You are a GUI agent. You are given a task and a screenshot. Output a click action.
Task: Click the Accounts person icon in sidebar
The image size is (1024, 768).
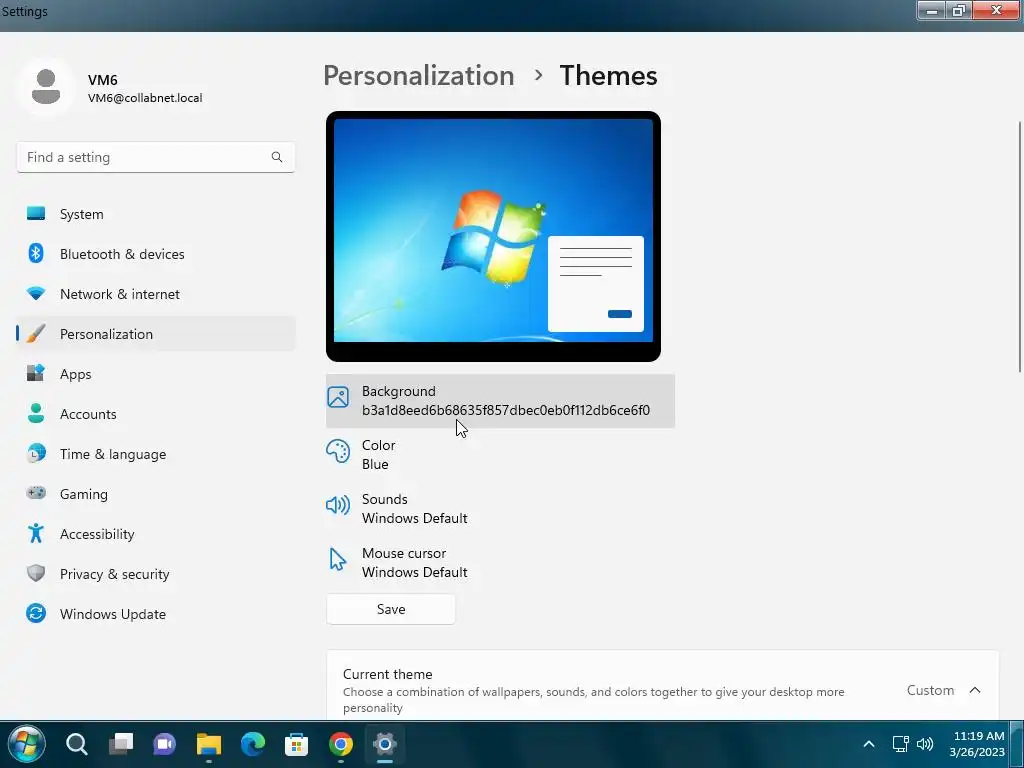point(36,413)
